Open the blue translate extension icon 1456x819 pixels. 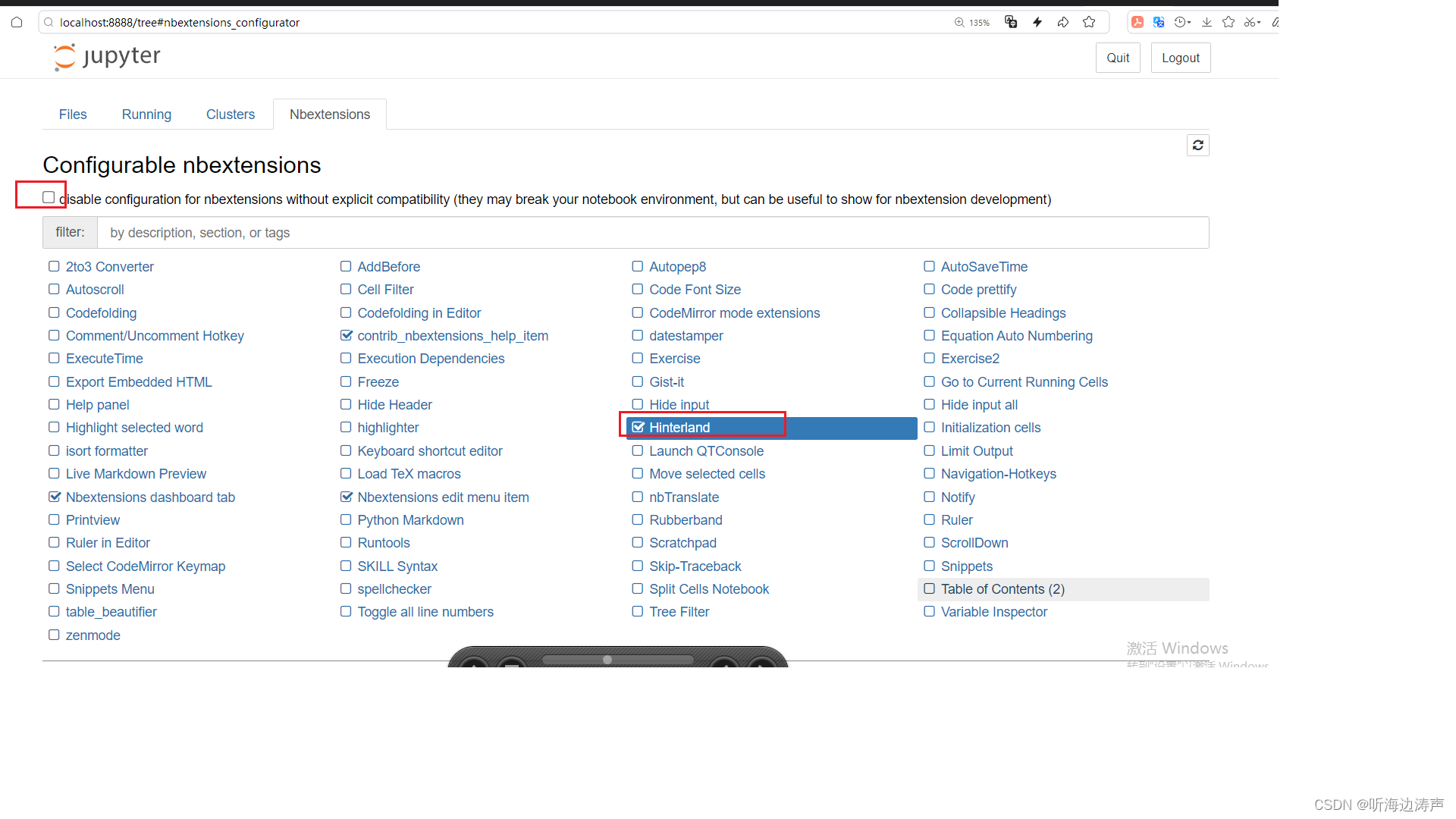point(1159,22)
